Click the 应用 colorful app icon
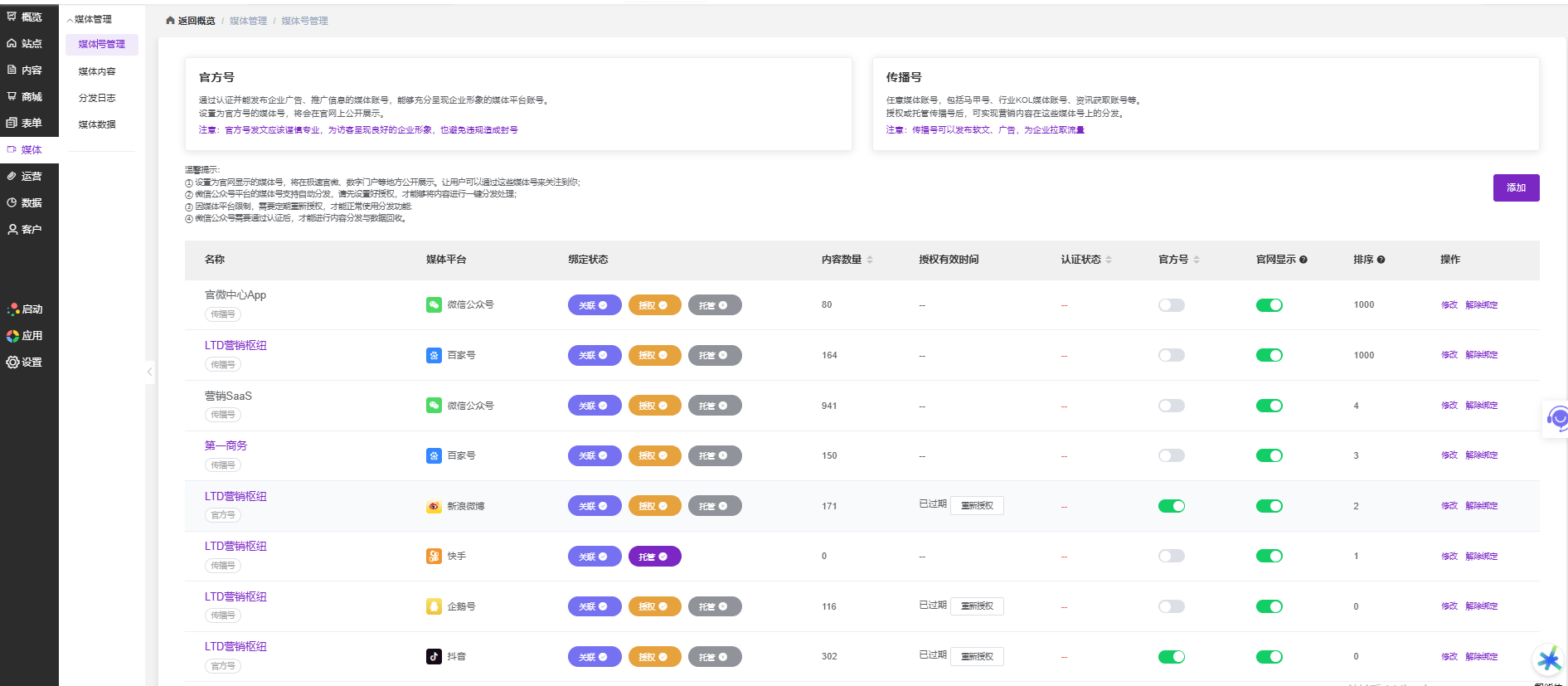The width and height of the screenshot is (1568, 686). pyautogui.click(x=12, y=336)
